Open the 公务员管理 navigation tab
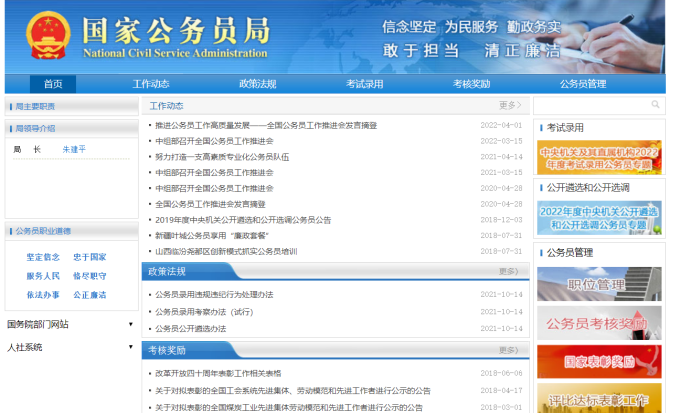 click(583, 84)
